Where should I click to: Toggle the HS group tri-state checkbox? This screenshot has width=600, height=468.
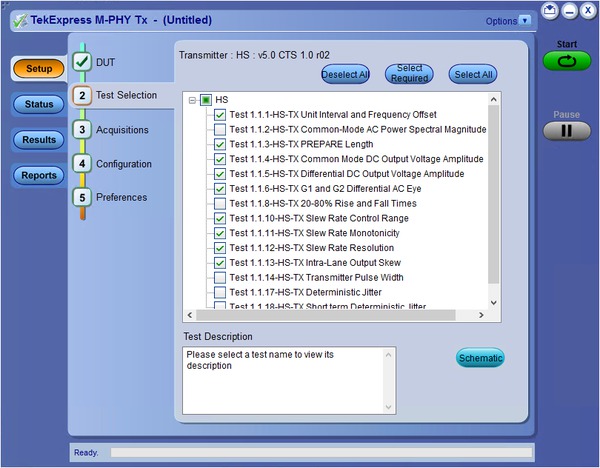[x=206, y=100]
